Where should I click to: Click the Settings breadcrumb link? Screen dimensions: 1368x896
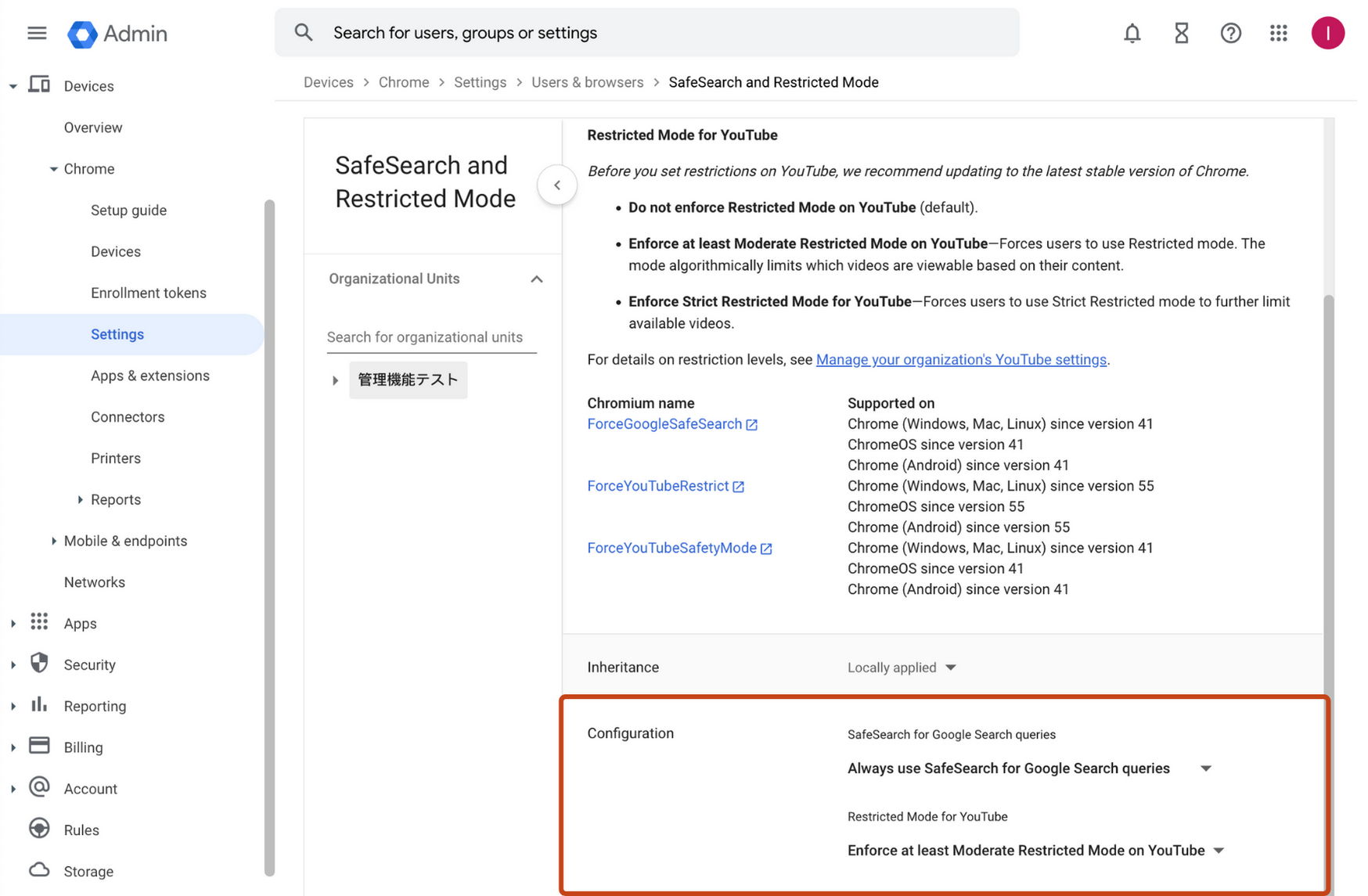[x=481, y=82]
